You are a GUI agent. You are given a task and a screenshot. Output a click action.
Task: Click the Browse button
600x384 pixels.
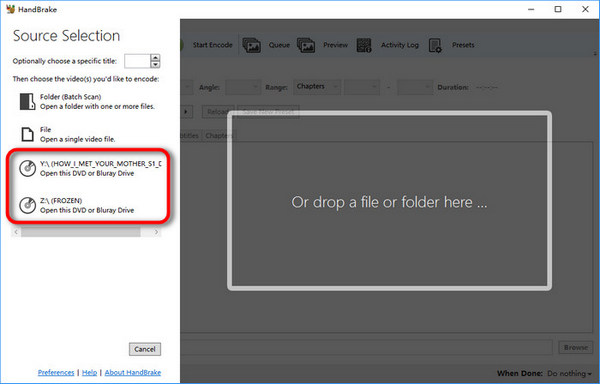(x=576, y=347)
